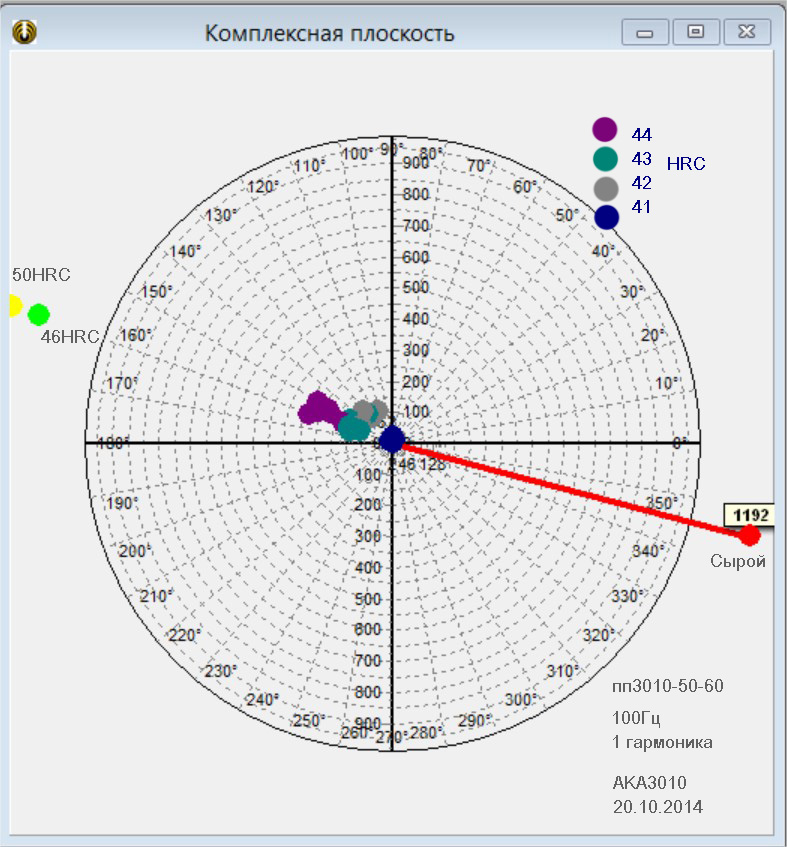
Task: Click the АКА3010 text
Action: pyautogui.click(x=650, y=782)
